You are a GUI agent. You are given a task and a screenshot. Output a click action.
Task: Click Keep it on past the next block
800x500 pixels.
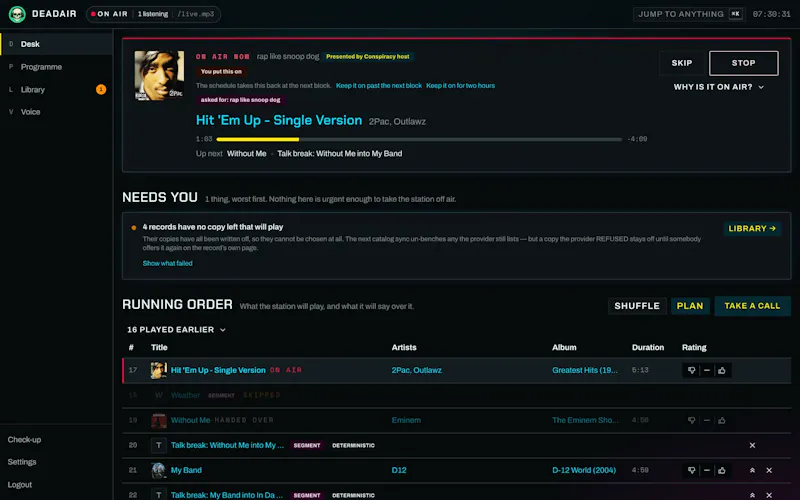click(379, 86)
